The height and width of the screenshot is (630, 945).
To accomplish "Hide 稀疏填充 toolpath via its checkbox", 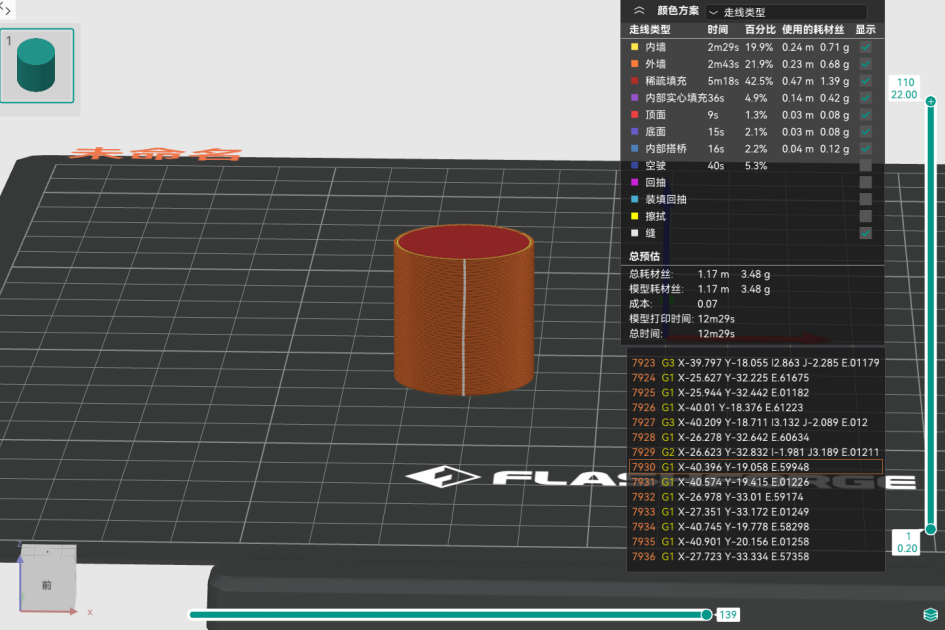I will click(865, 81).
